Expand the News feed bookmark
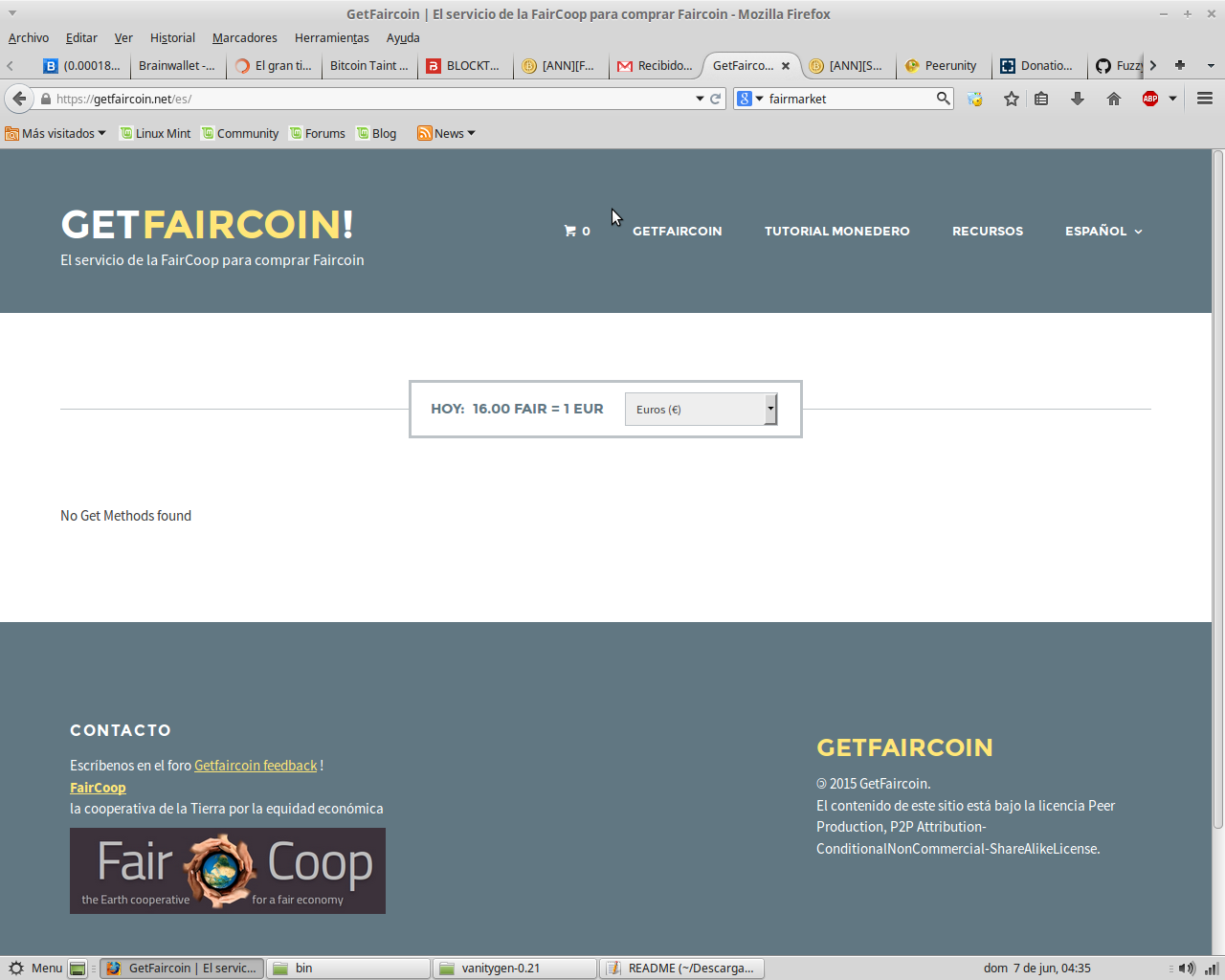This screenshot has width=1225, height=980. pyautogui.click(x=446, y=133)
